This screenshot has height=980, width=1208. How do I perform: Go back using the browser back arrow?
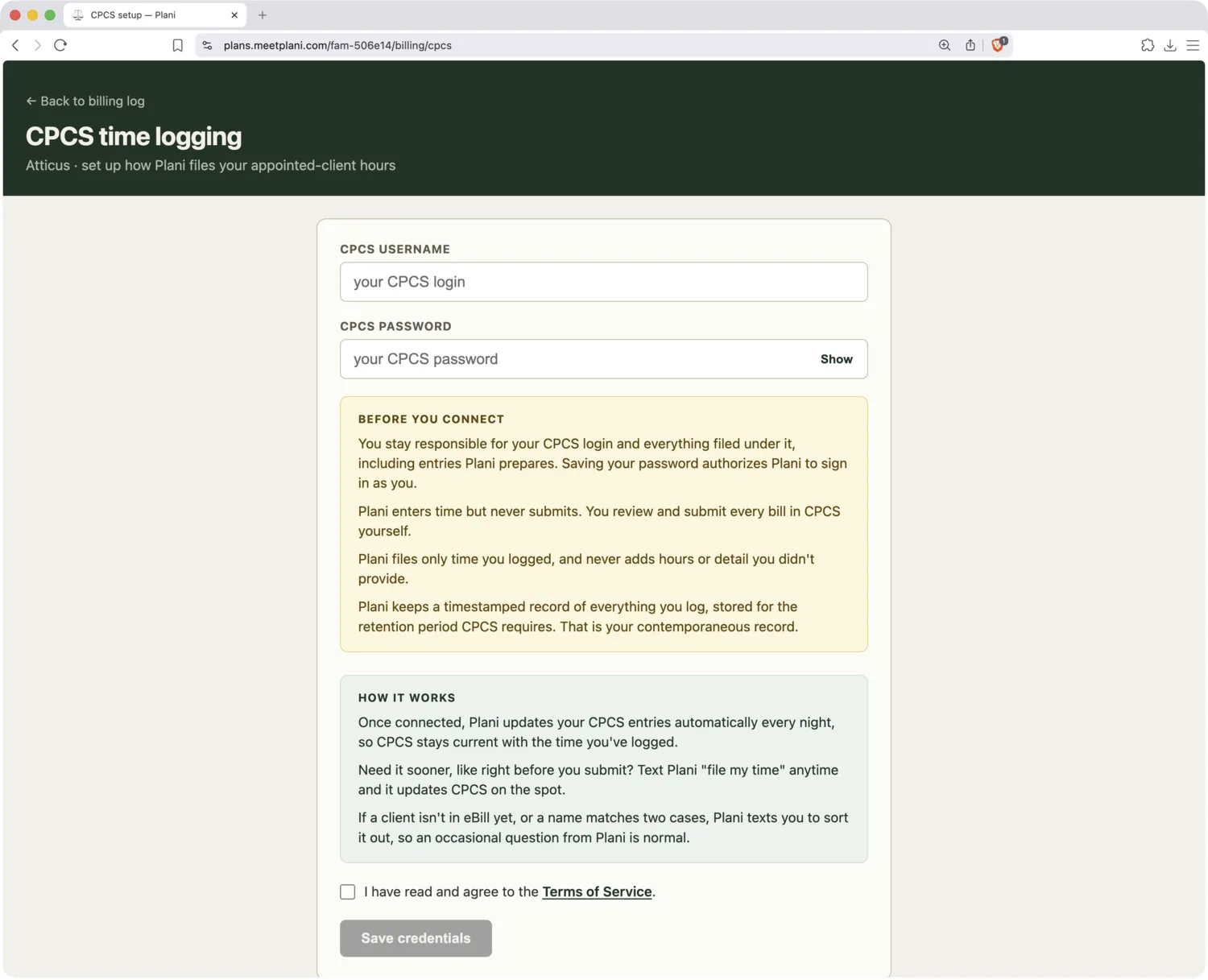pyautogui.click(x=15, y=45)
